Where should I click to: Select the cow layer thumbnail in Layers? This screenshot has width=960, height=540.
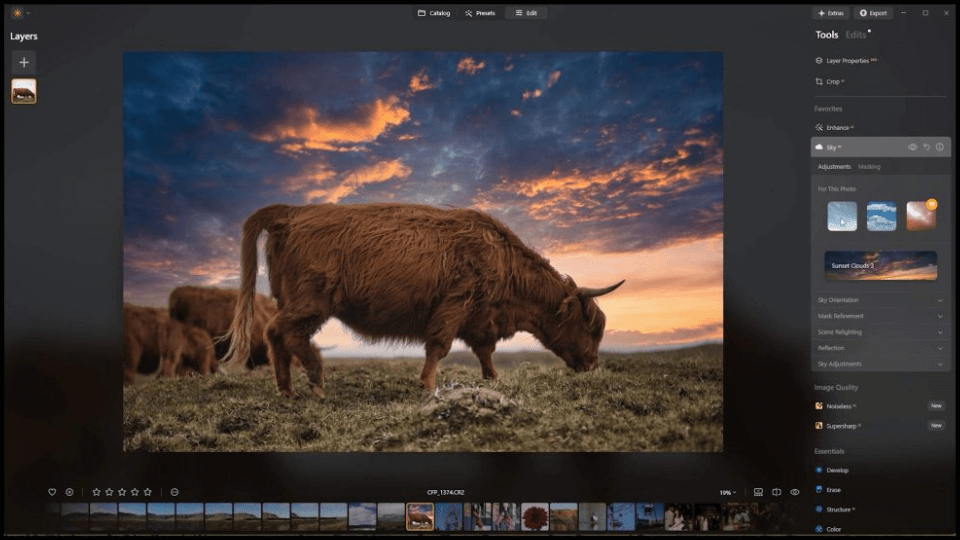click(24, 91)
